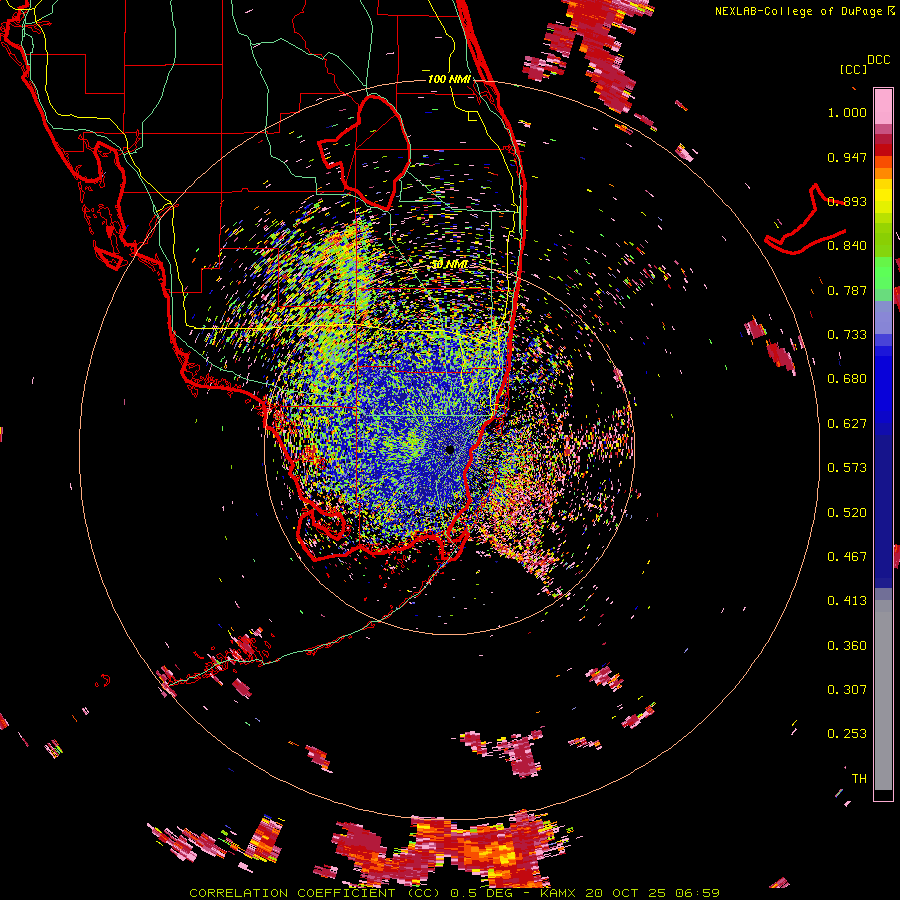Click the 0.253 color scale value
The image size is (900, 900).
(x=847, y=734)
